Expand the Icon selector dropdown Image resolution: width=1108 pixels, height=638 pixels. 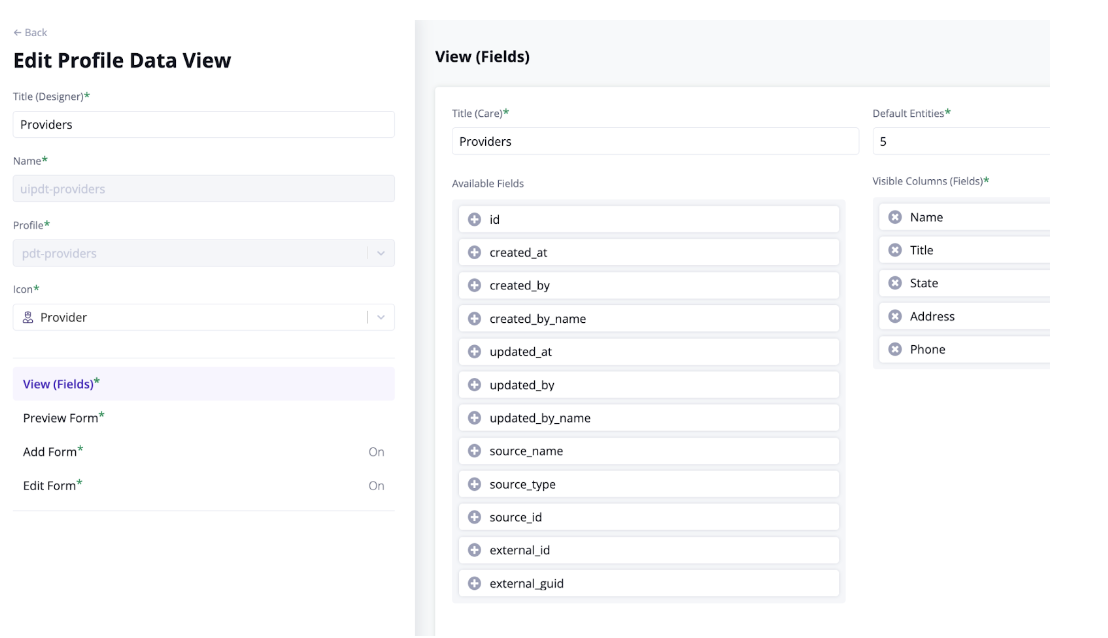tap(381, 316)
